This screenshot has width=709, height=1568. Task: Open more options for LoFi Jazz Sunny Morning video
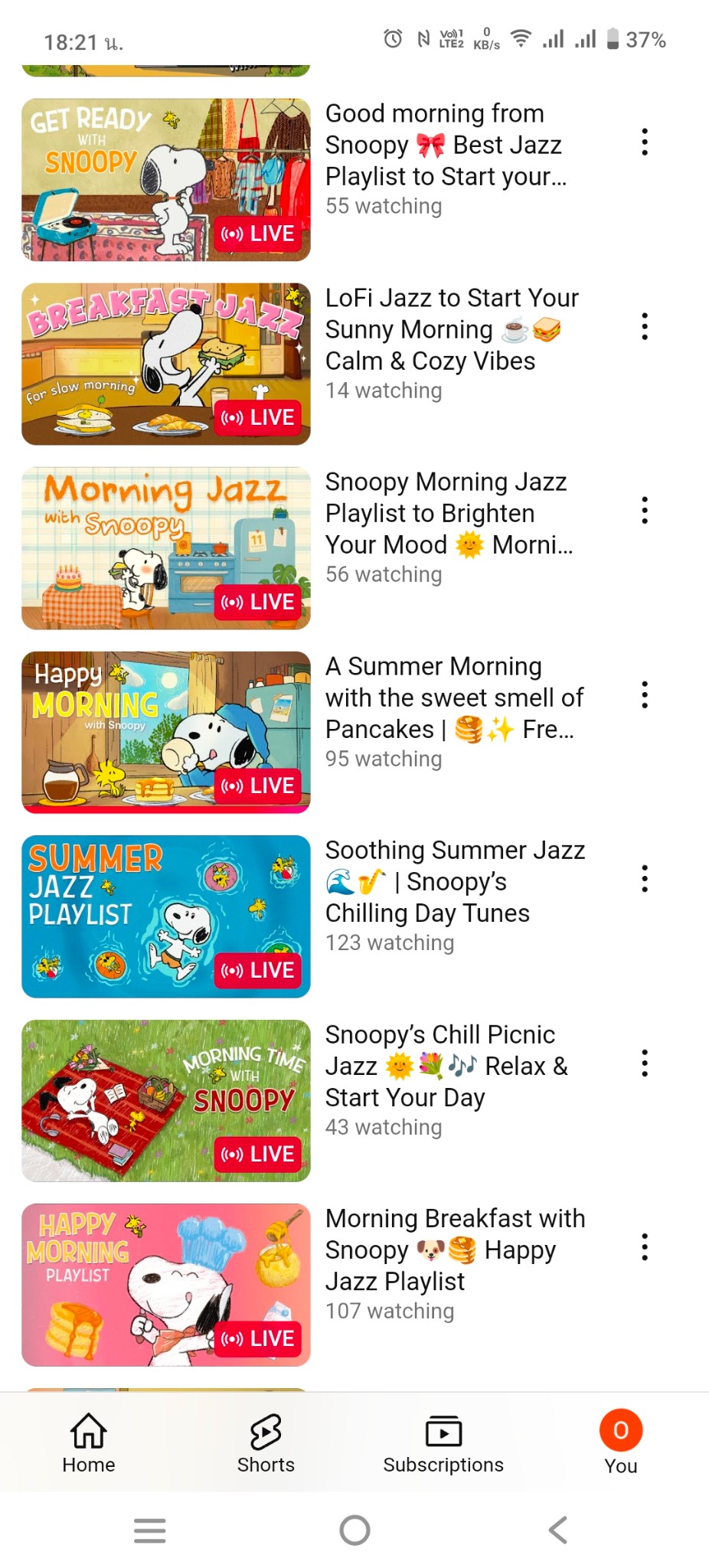pos(645,327)
